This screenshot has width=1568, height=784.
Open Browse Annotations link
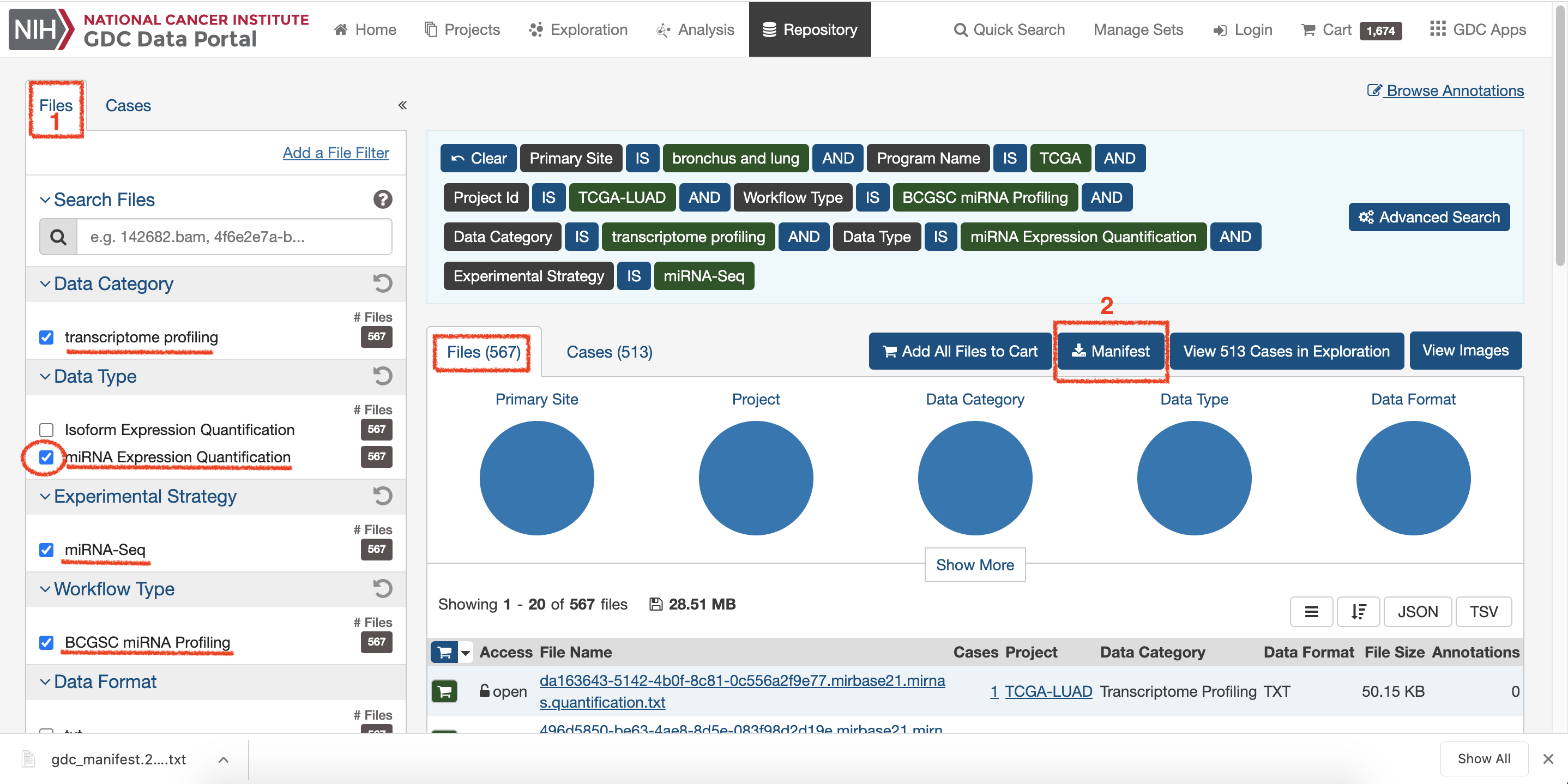click(x=1445, y=90)
